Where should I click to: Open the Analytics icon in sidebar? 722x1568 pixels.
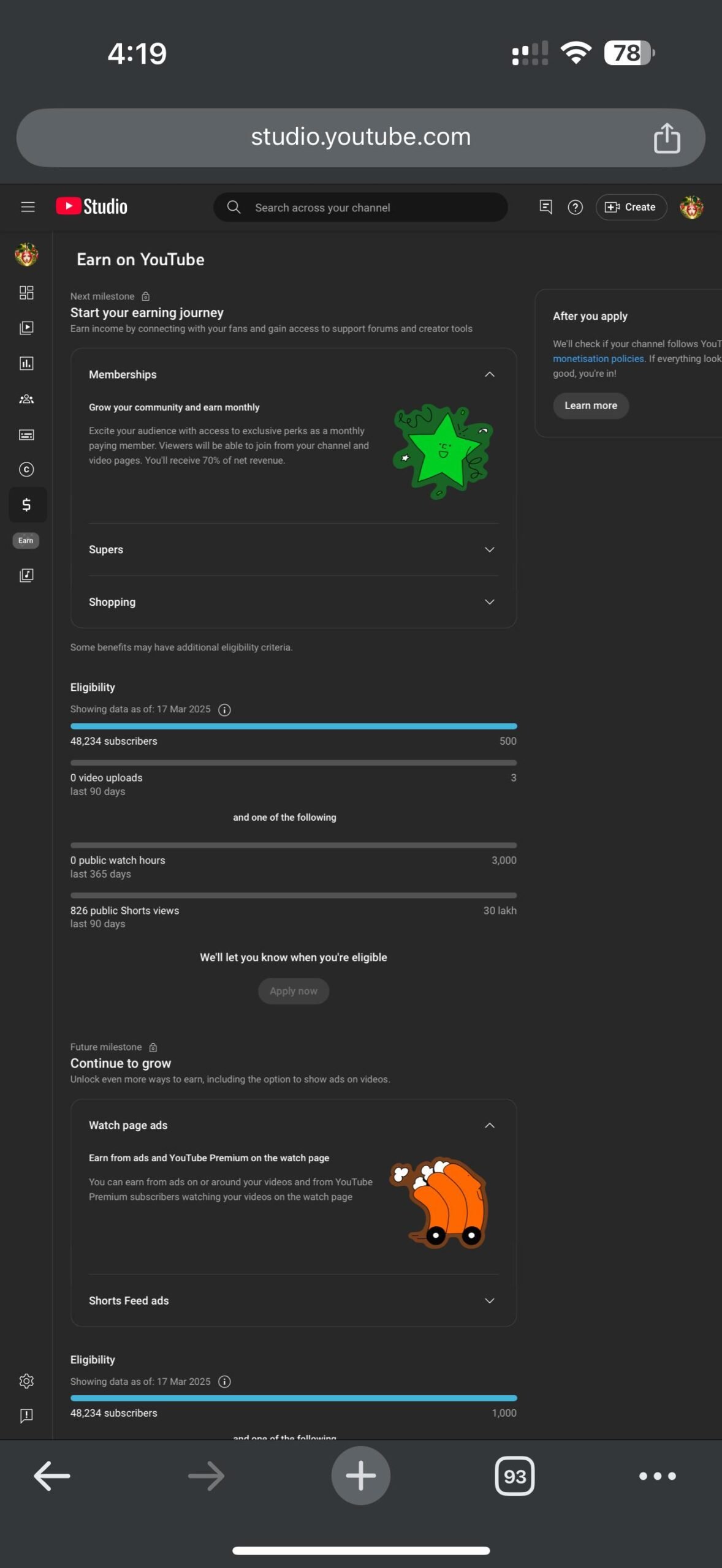click(26, 363)
